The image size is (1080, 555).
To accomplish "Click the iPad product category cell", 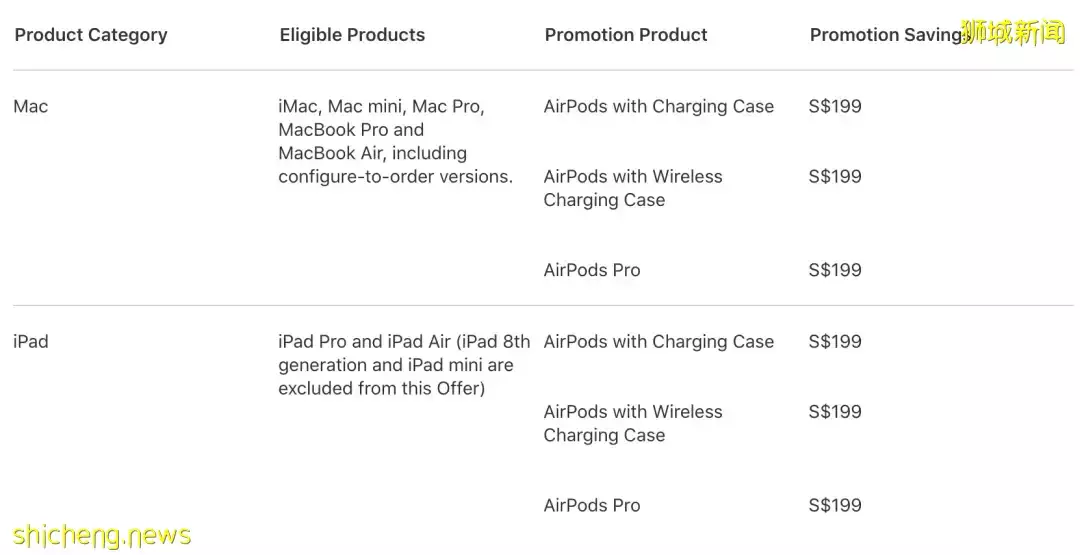I will (31, 342).
